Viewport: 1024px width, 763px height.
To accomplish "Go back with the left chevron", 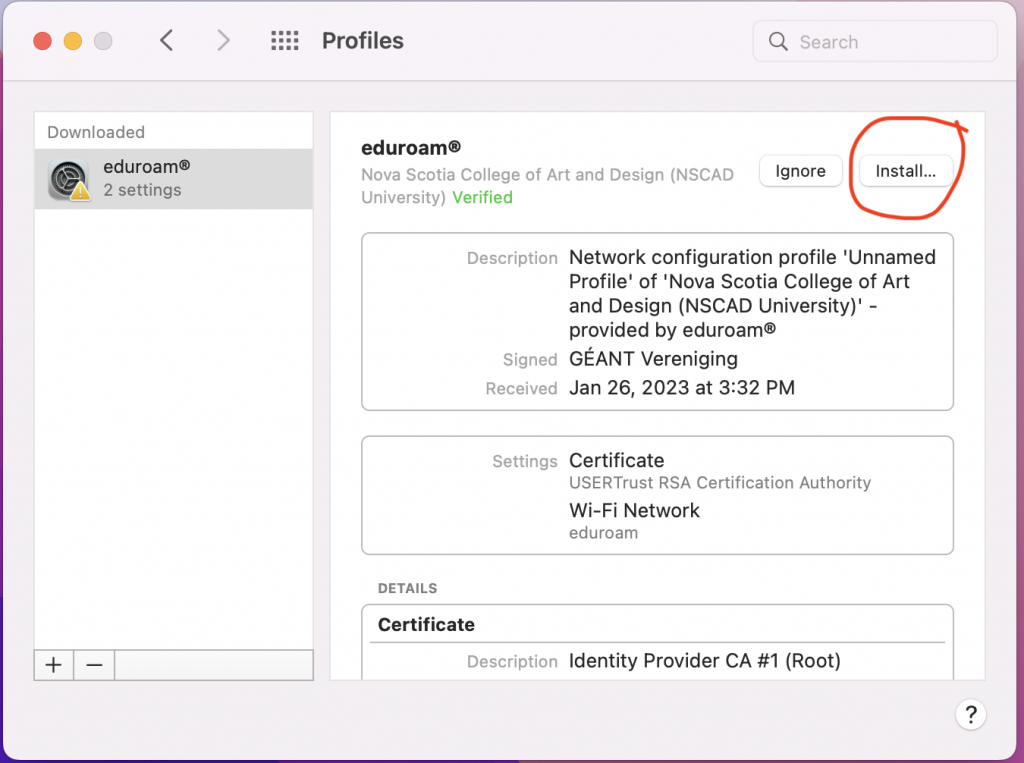I will point(167,41).
